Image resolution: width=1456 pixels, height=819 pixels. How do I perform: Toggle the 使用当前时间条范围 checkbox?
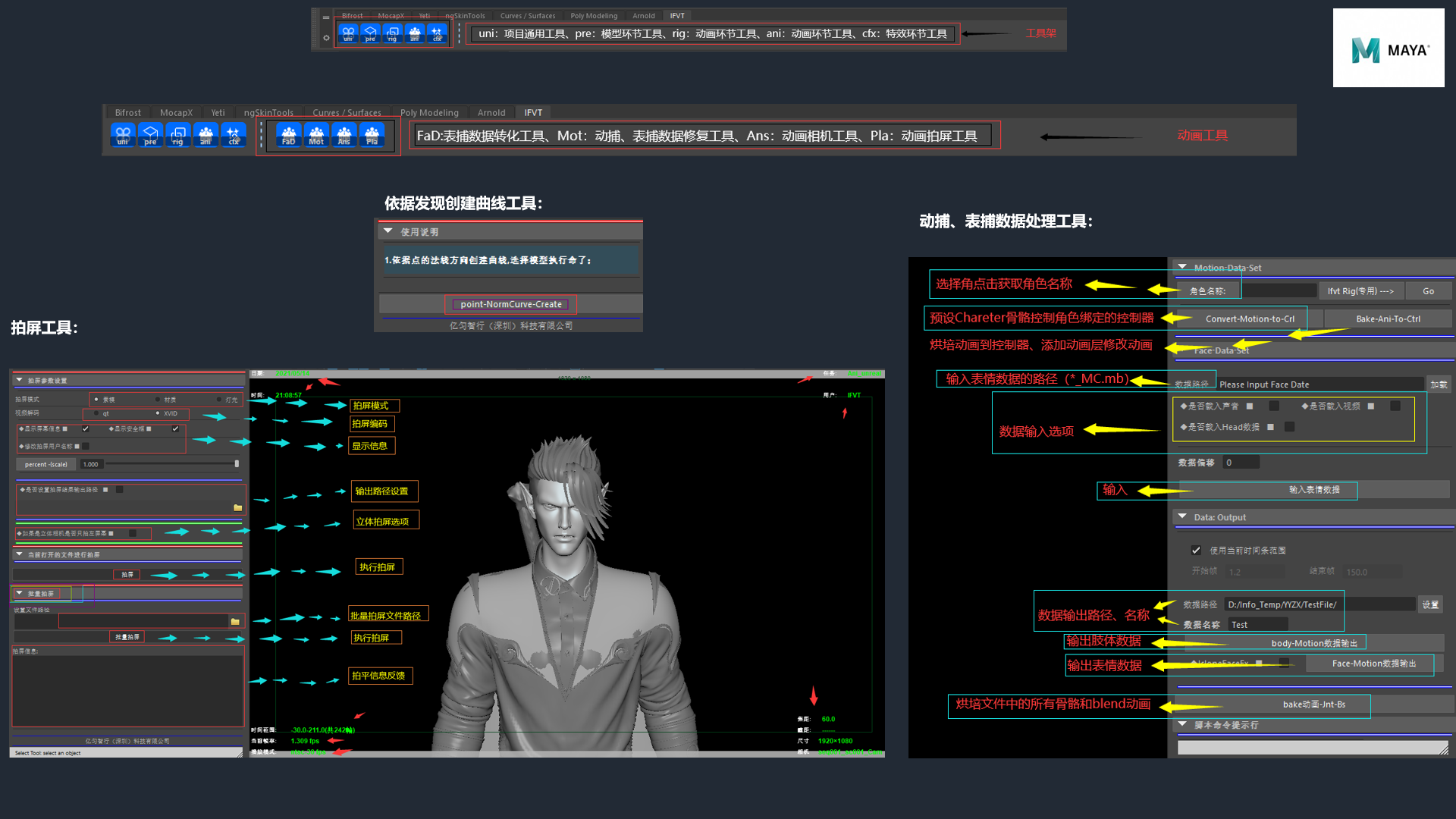[1196, 550]
